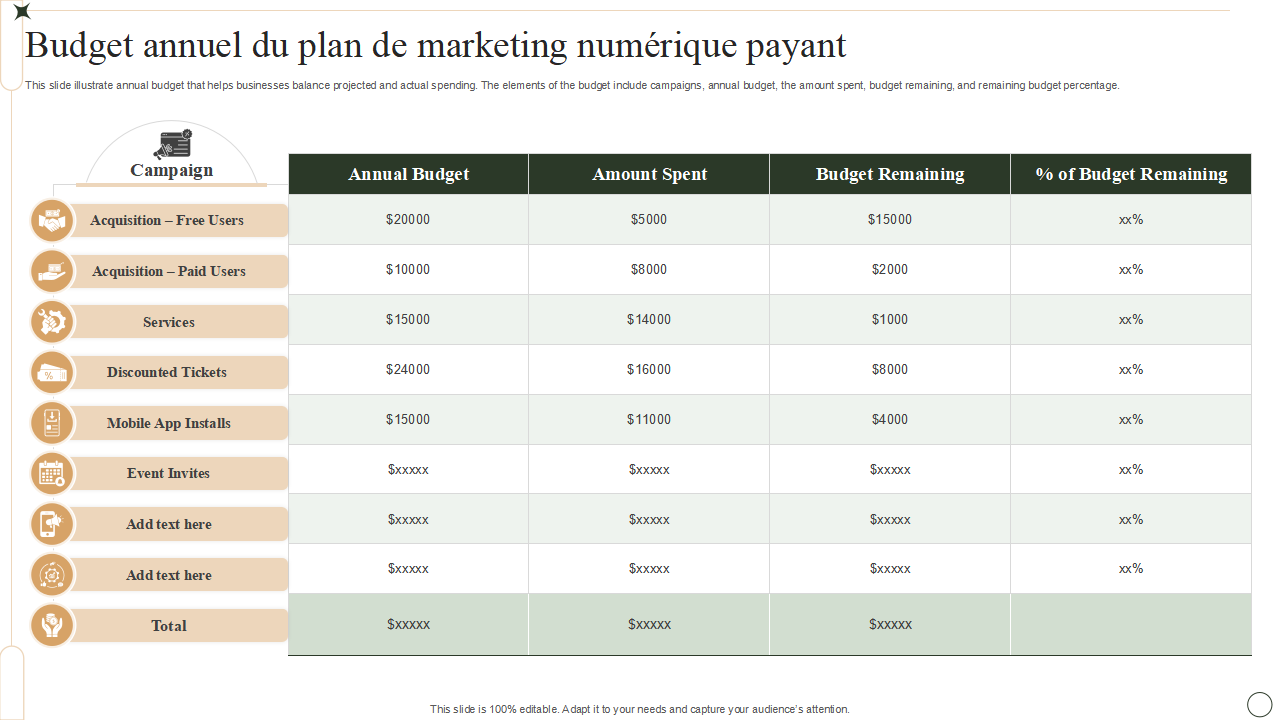Screen dimensions: 1280x720
Task: Click the $20000 annual budget cell
Action: tap(408, 219)
